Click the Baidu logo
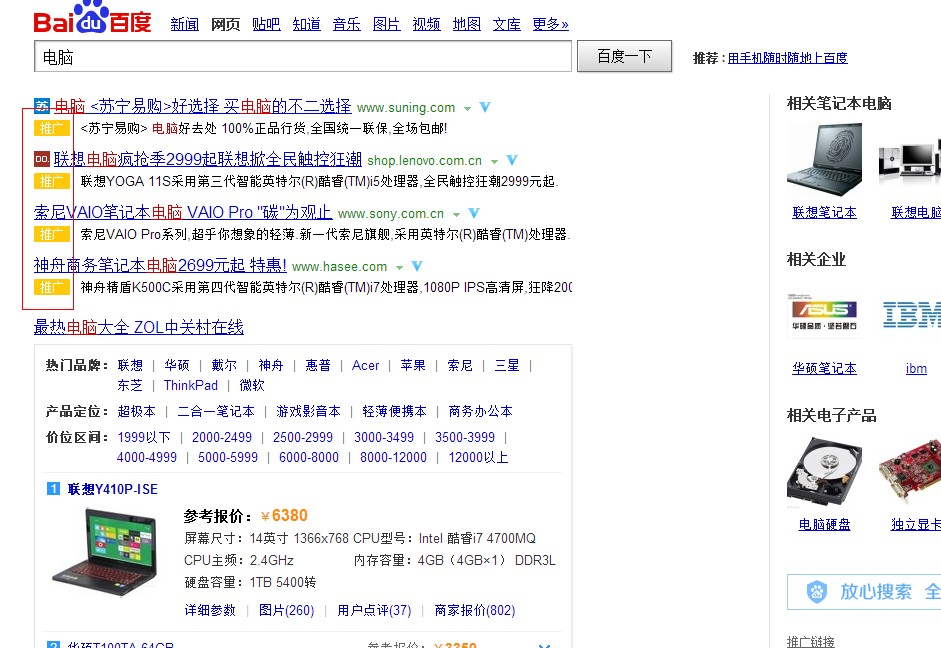The image size is (941, 648). pos(92,17)
